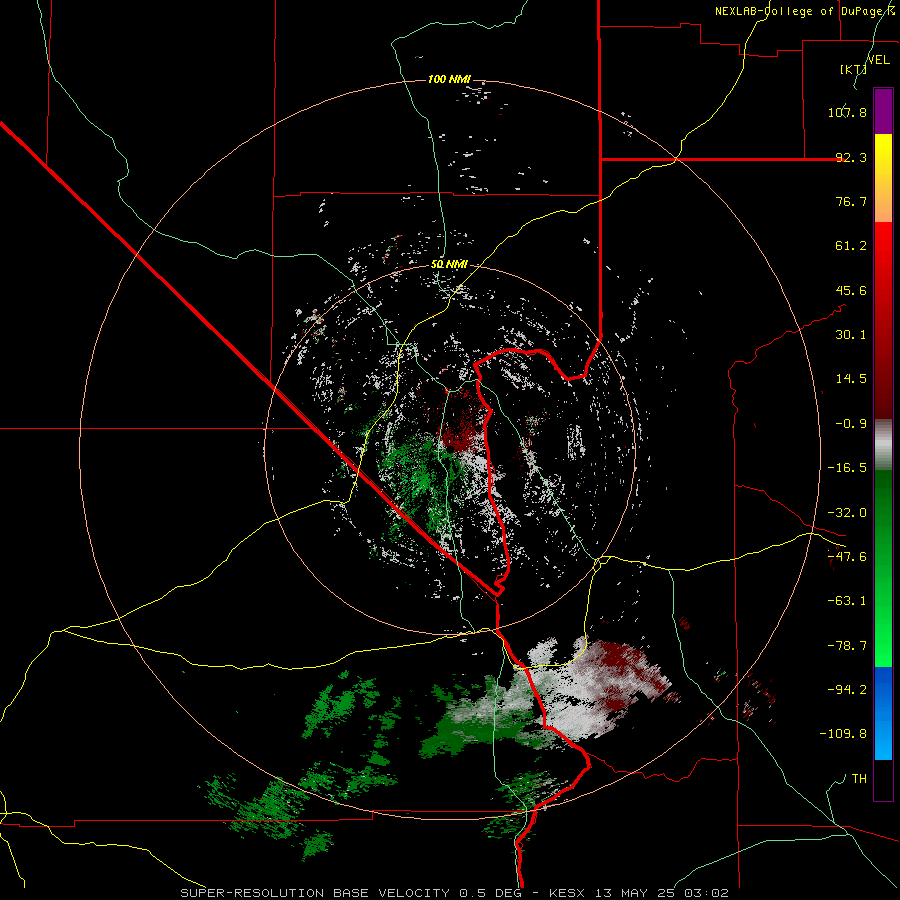Click the 50 NMI range ring label
This screenshot has width=900, height=900.
click(x=449, y=264)
